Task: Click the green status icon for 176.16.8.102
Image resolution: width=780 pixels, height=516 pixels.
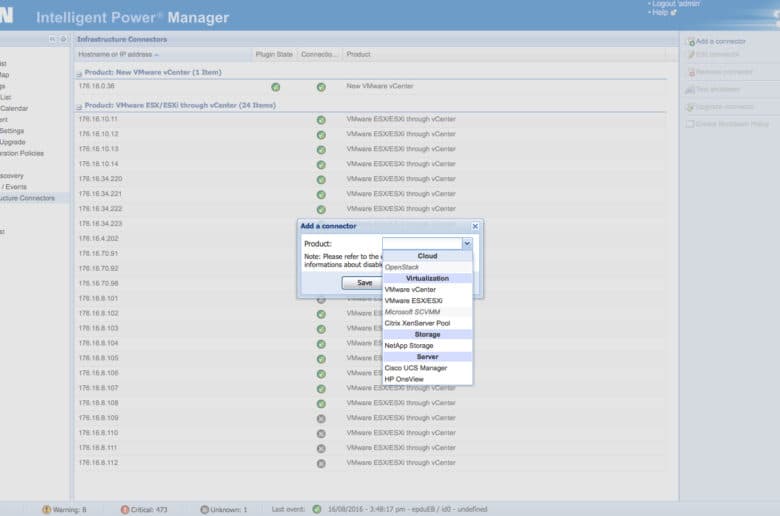Action: pyautogui.click(x=321, y=314)
